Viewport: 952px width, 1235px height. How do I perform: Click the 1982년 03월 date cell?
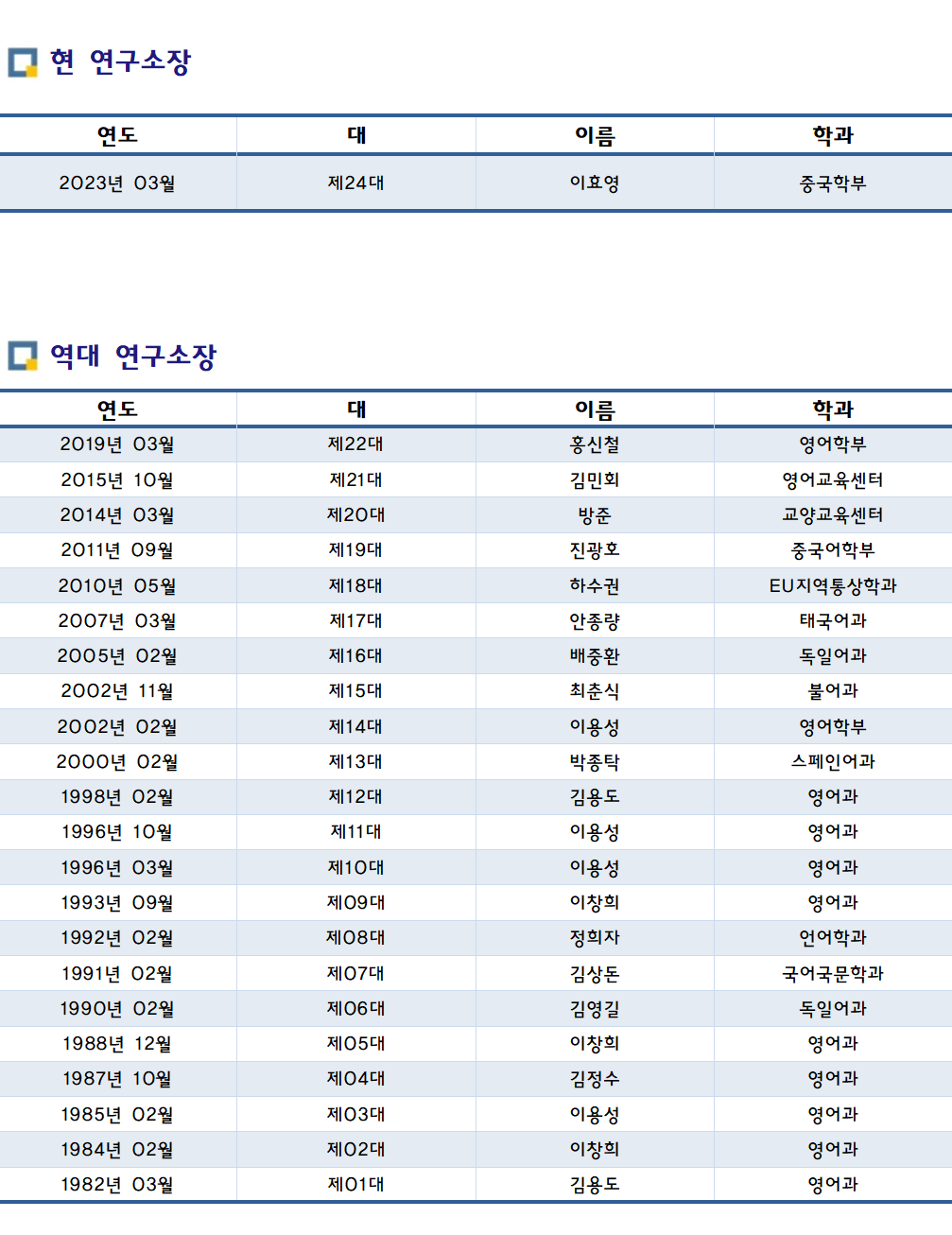[117, 1185]
